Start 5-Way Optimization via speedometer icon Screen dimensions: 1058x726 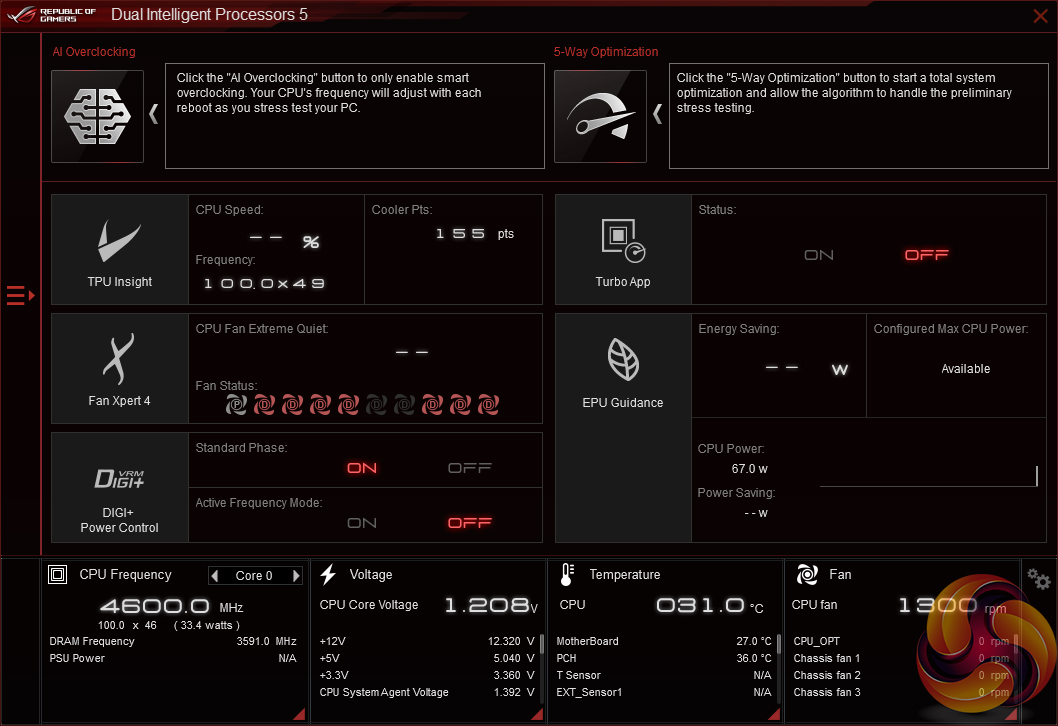(599, 116)
